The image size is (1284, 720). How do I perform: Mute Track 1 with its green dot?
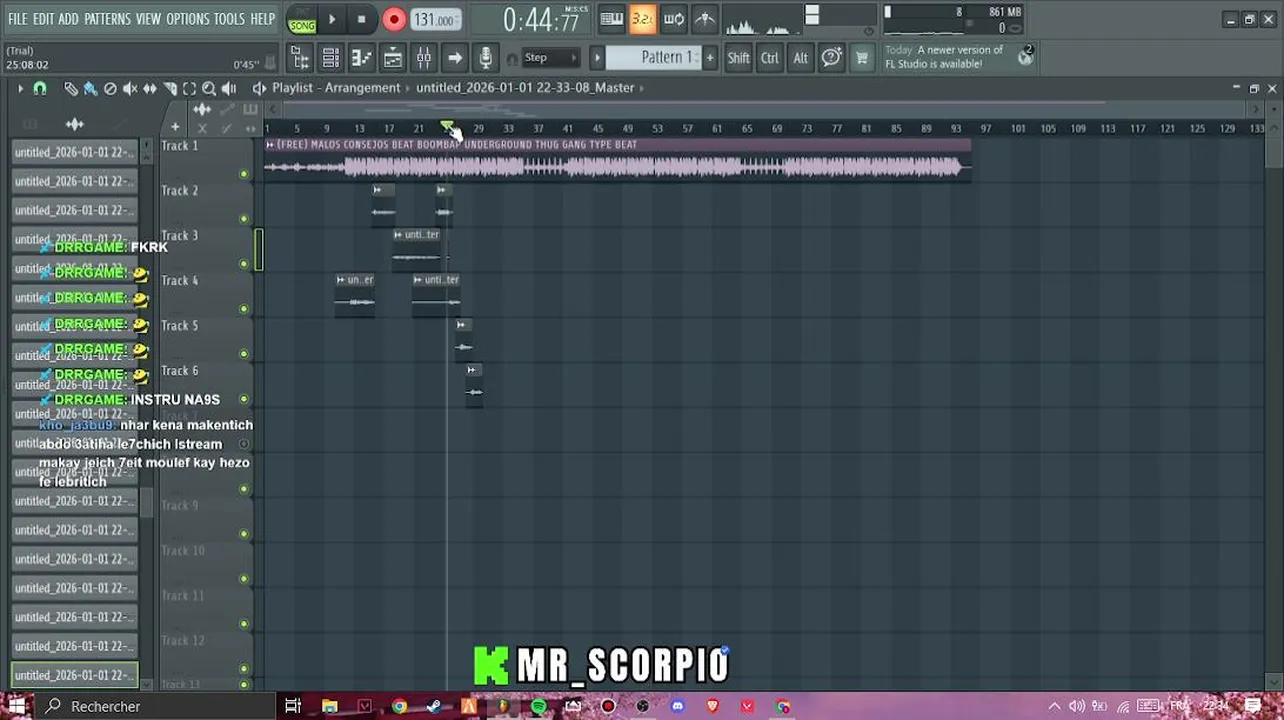pos(244,174)
